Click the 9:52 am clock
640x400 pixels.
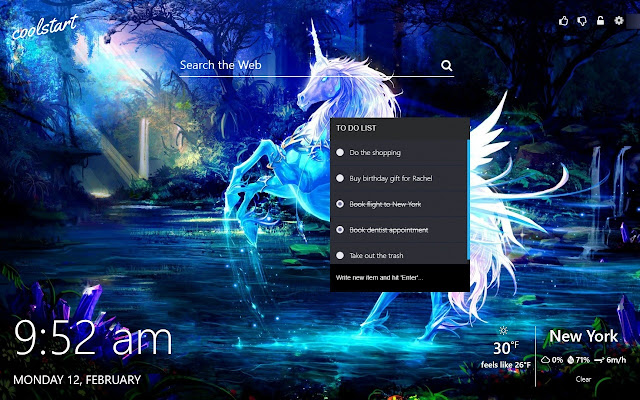[93, 338]
